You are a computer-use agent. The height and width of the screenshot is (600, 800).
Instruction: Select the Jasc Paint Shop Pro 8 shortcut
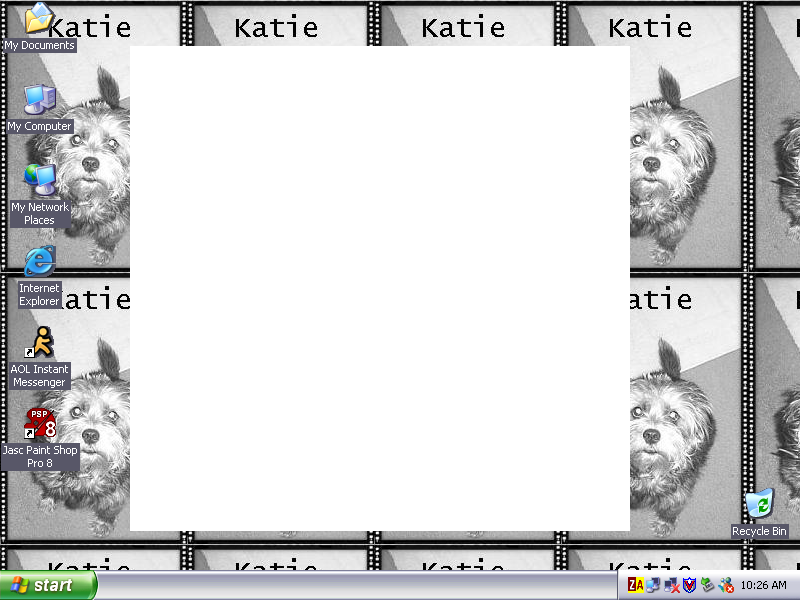coord(40,423)
